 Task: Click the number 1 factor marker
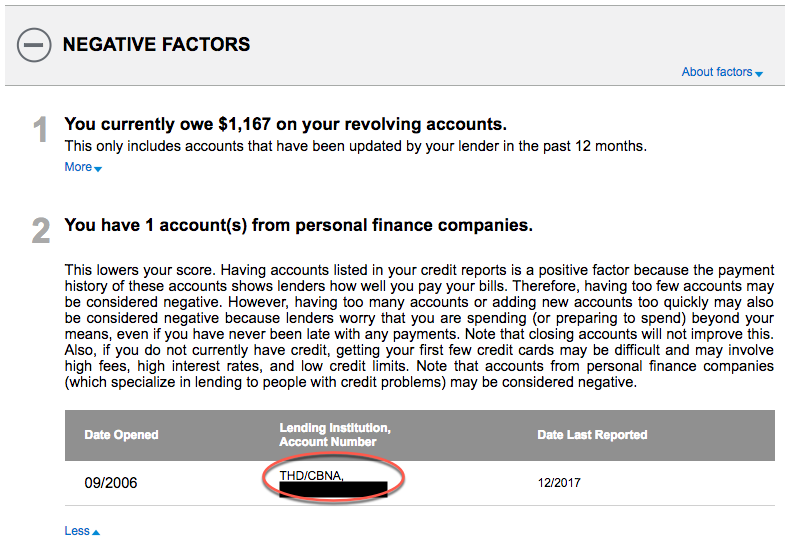pos(41,129)
